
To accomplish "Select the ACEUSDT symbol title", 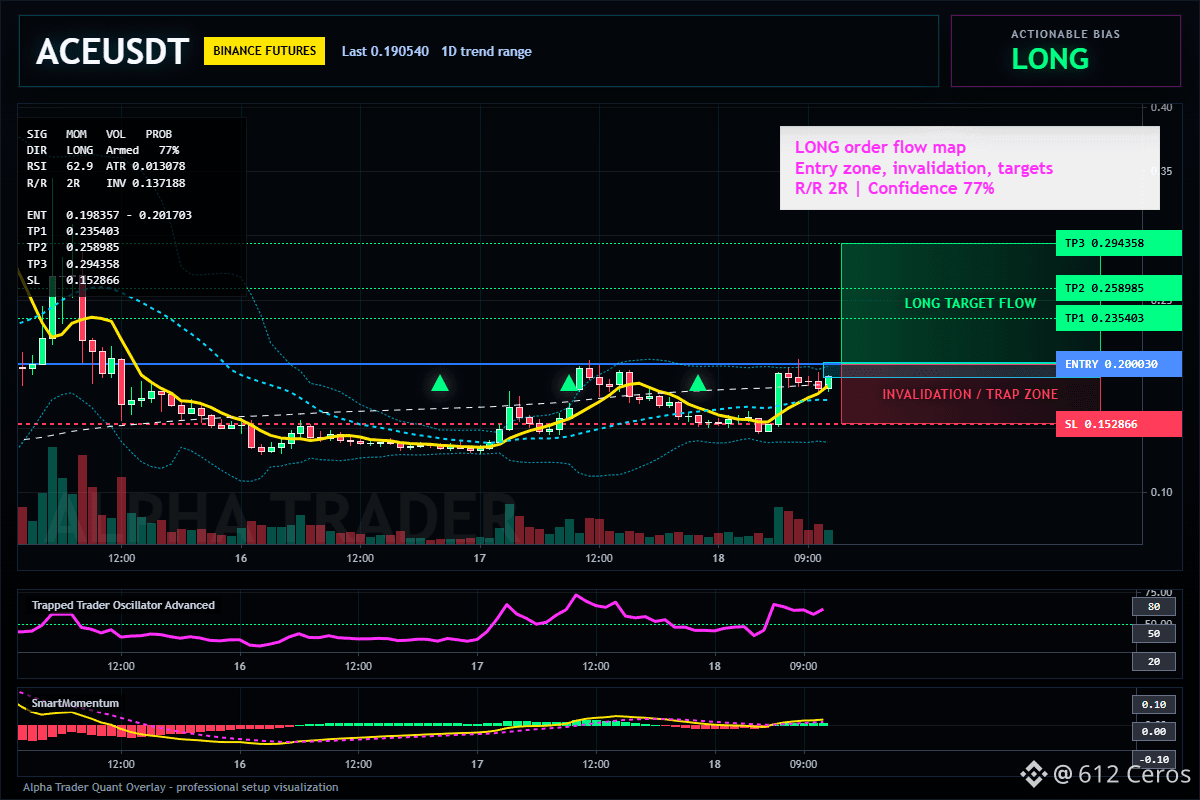I will [x=112, y=51].
